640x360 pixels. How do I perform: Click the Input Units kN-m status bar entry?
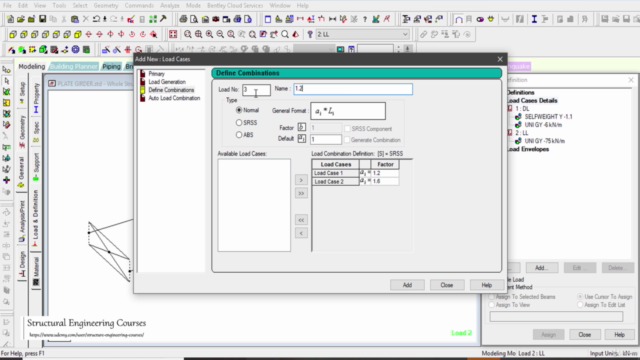coord(613,353)
